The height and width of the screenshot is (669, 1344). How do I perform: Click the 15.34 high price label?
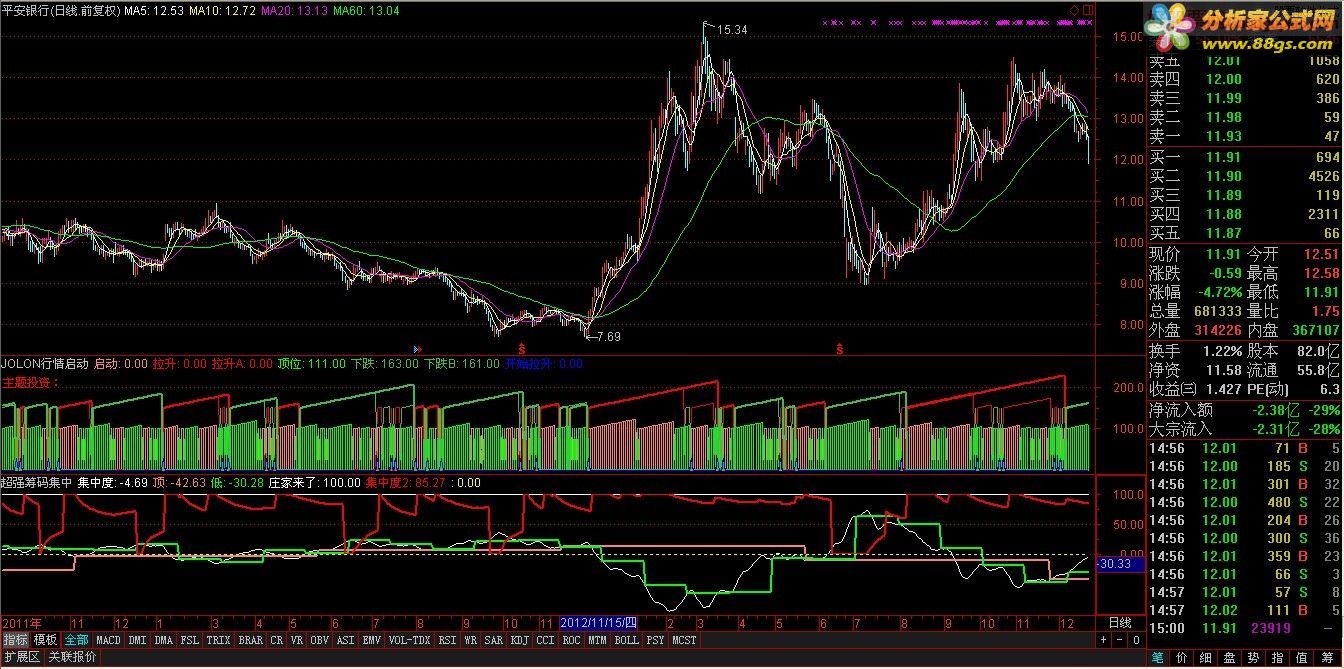[x=733, y=30]
